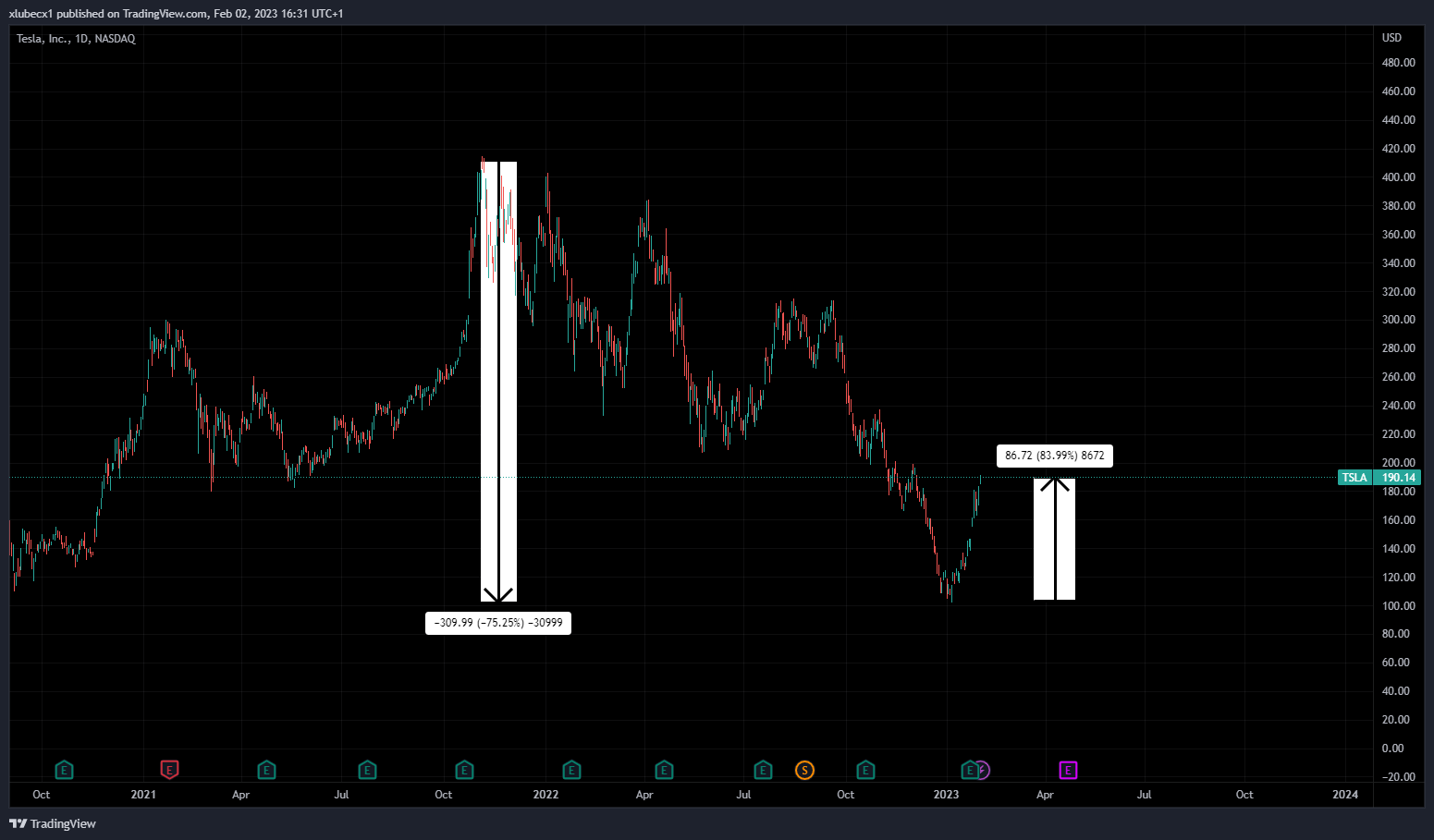The height and width of the screenshot is (840, 1434).
Task: Click the 0.00 price axis label
Action: (x=1392, y=749)
